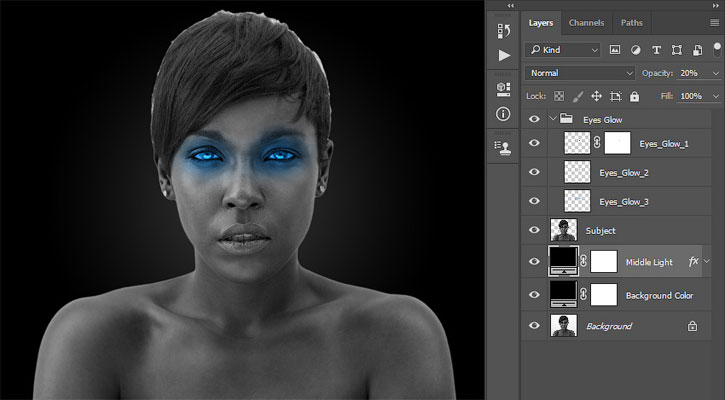Select the Eyes_Glow_2 layer thumbnail
The width and height of the screenshot is (725, 400).
(x=577, y=172)
